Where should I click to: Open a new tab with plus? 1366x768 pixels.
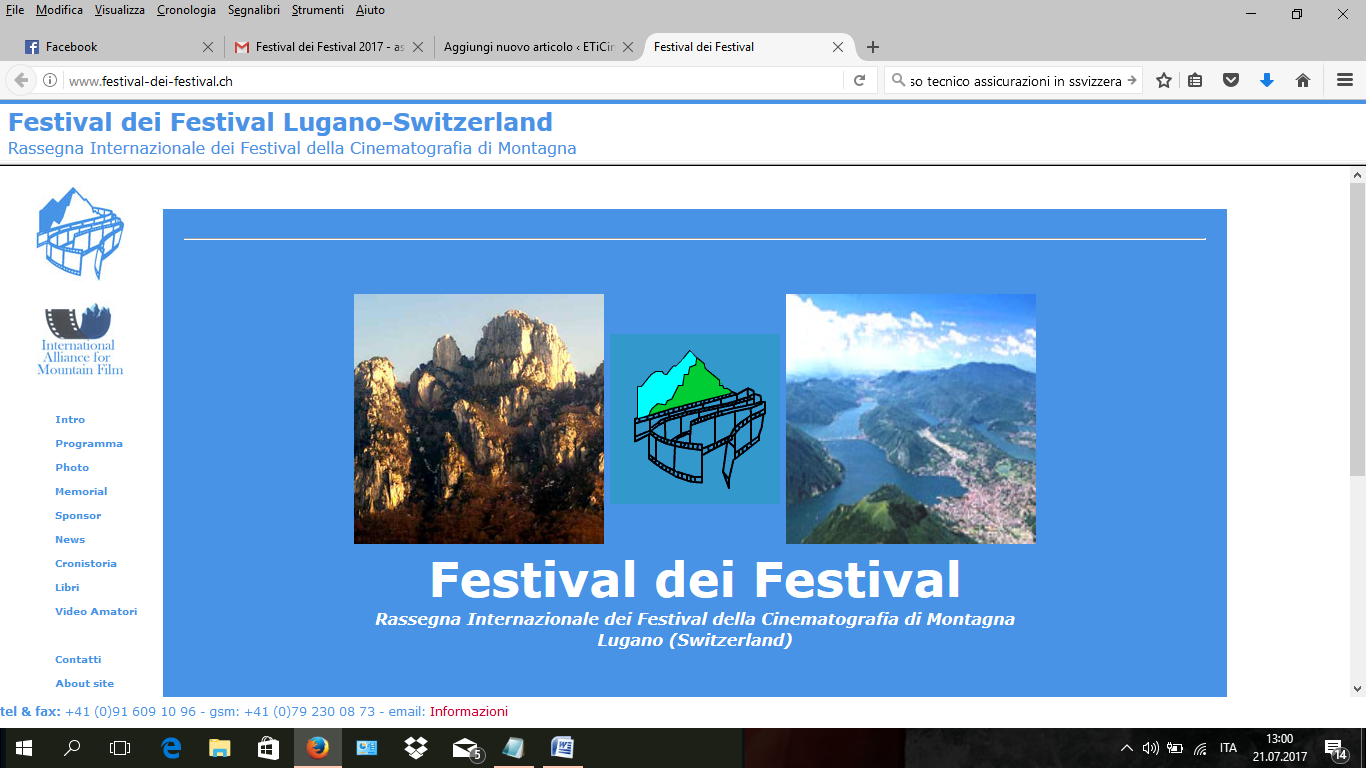click(873, 47)
